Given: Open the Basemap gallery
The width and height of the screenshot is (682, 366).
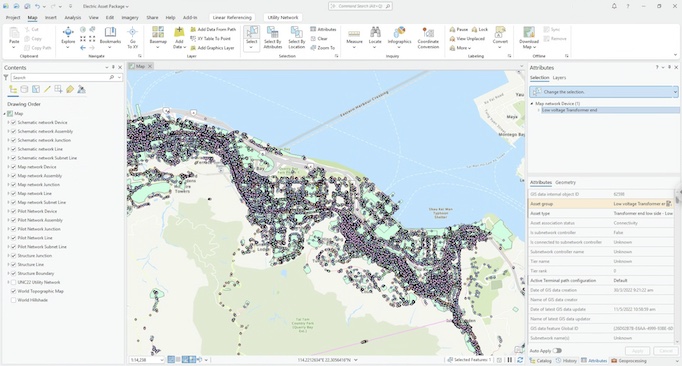Looking at the screenshot, I should (x=158, y=36).
